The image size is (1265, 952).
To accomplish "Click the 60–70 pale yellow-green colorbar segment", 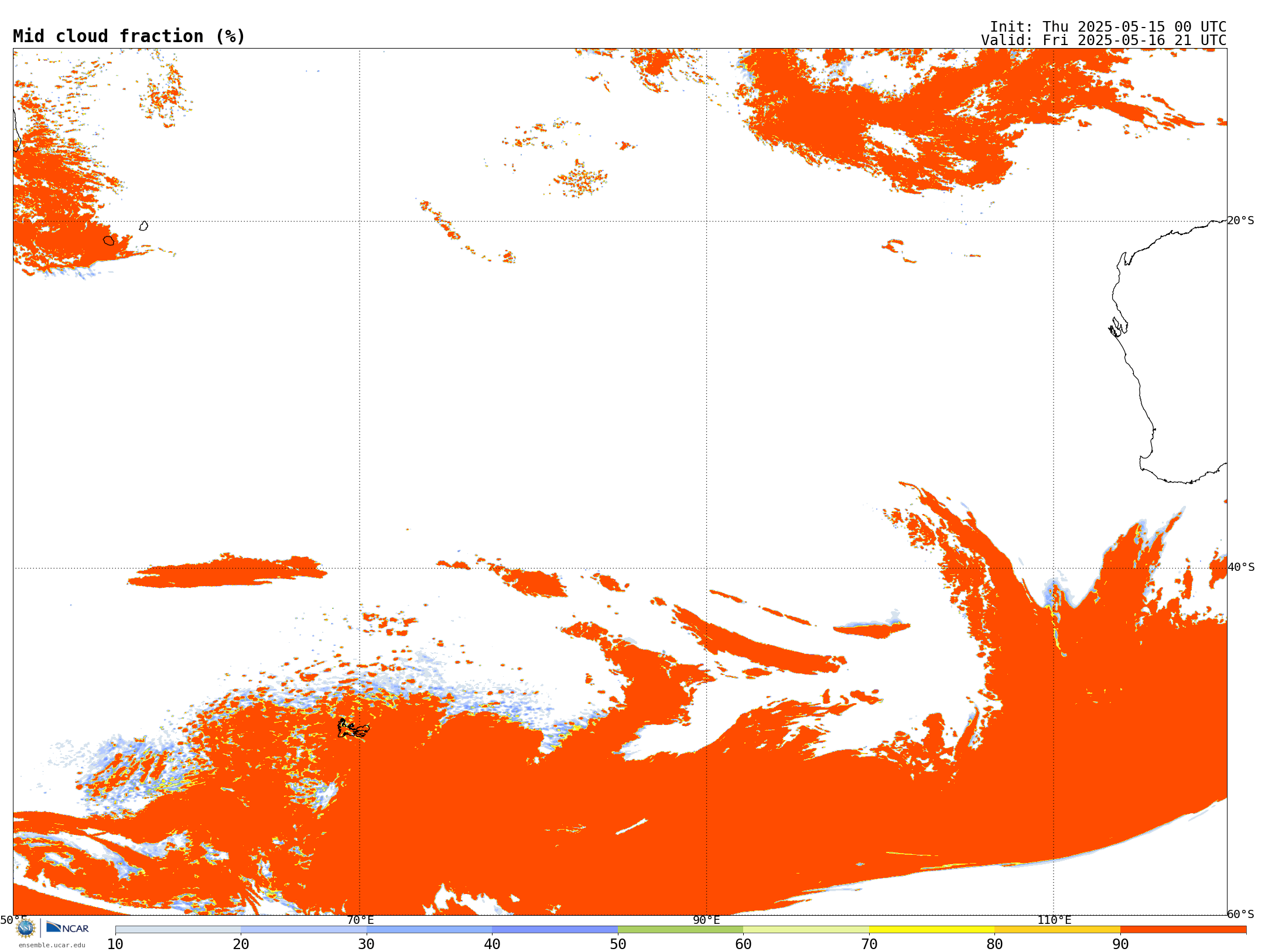I will pos(806,930).
